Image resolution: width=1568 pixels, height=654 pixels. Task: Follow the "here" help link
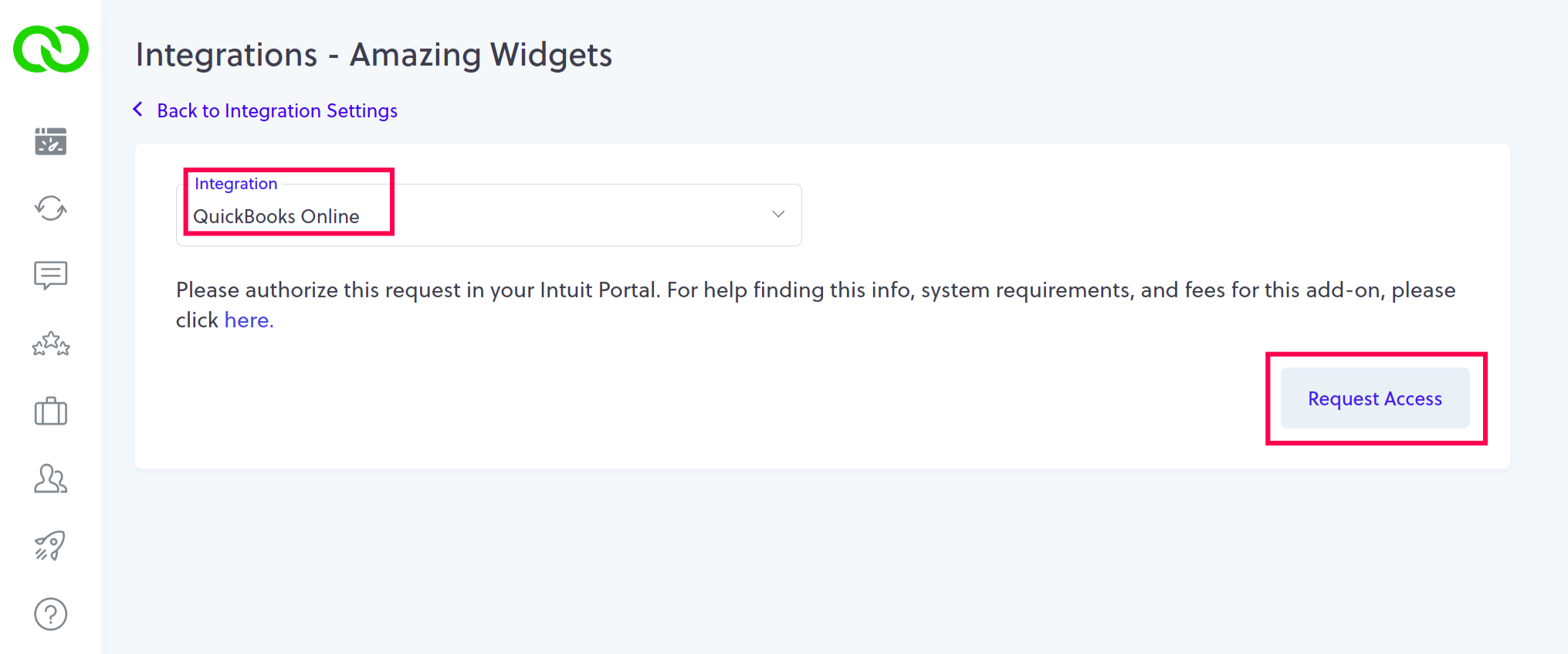248,320
